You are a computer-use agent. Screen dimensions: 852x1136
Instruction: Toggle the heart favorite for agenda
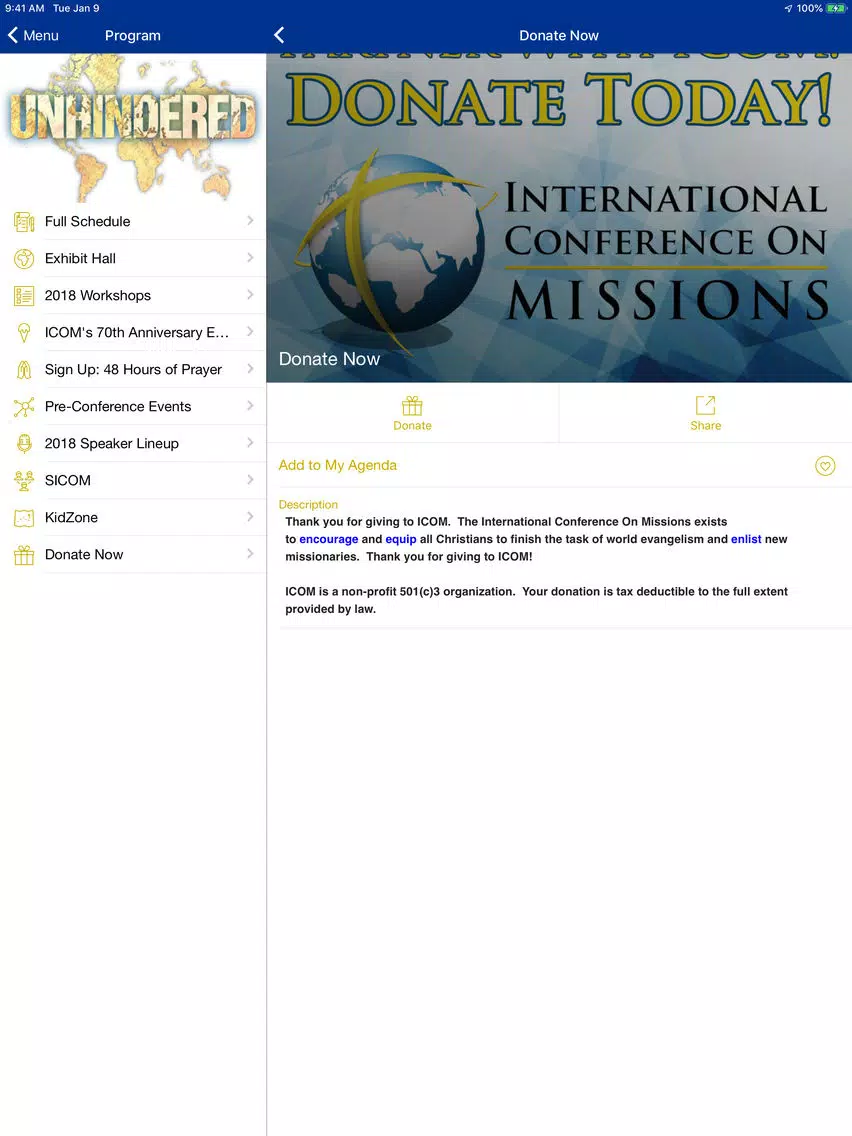point(824,466)
